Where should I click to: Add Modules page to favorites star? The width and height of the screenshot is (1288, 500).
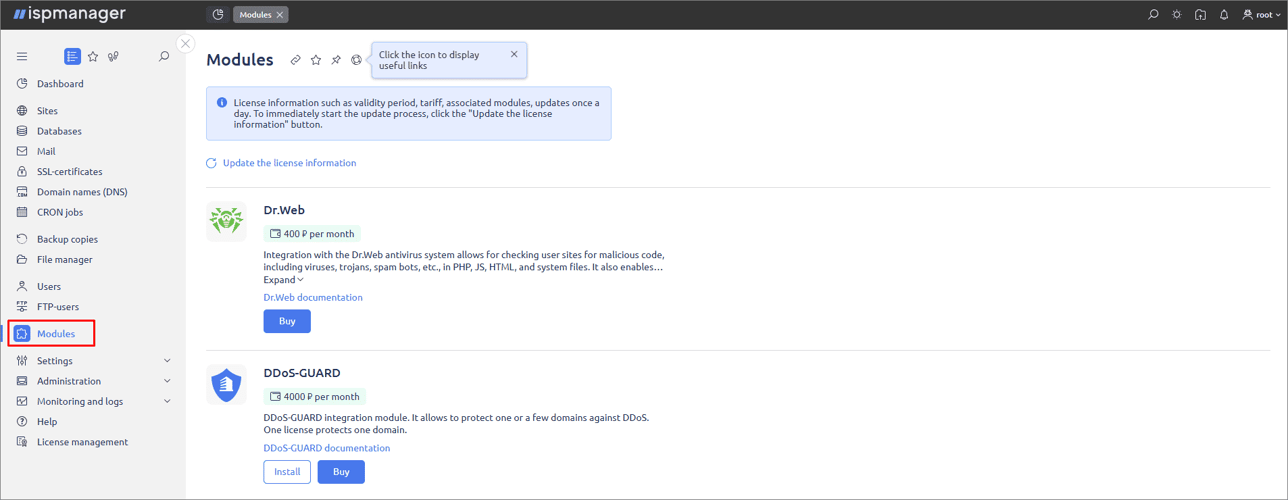[316, 60]
